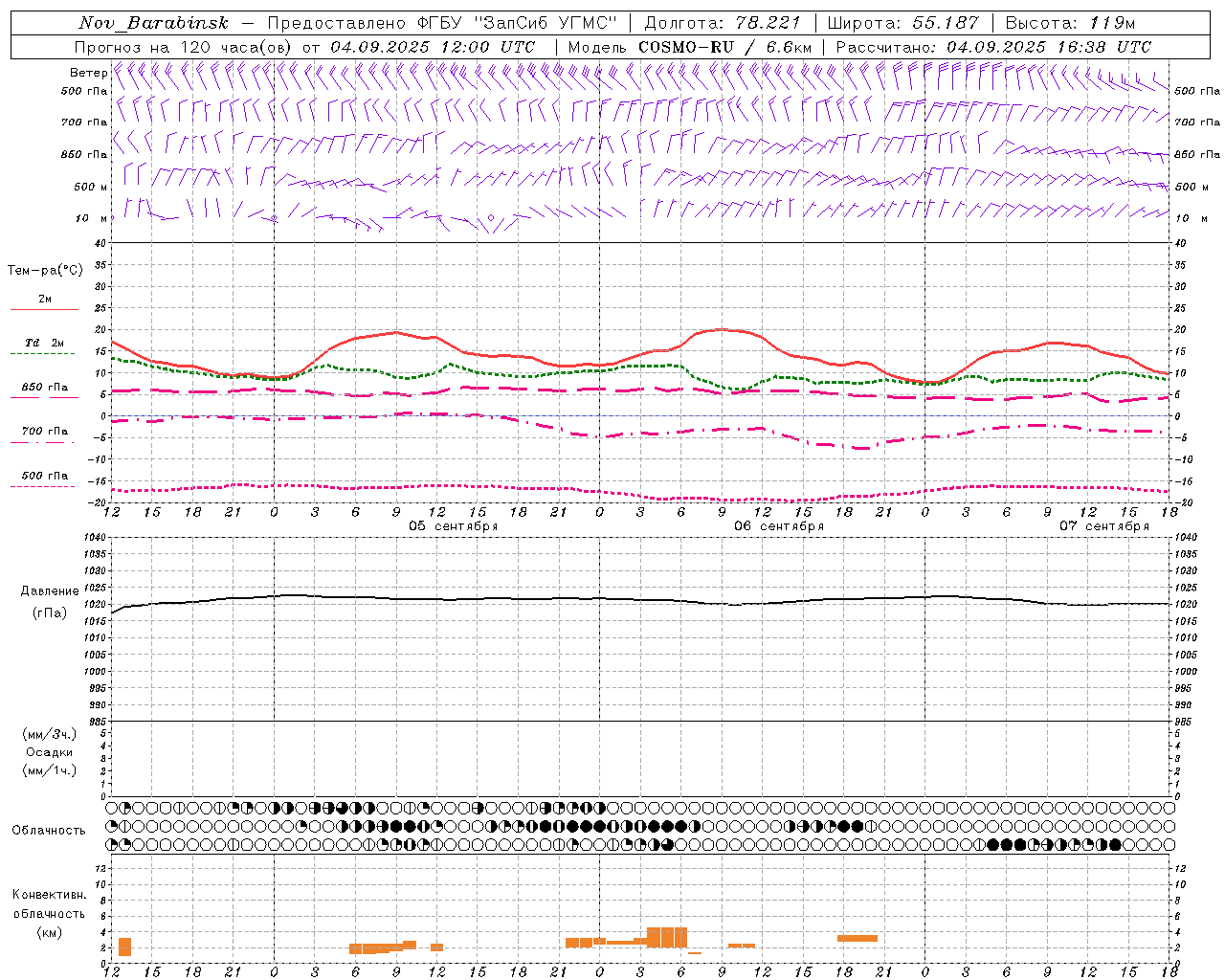
Task: Click the red solid line sample under 2м legend
Action: [44, 310]
